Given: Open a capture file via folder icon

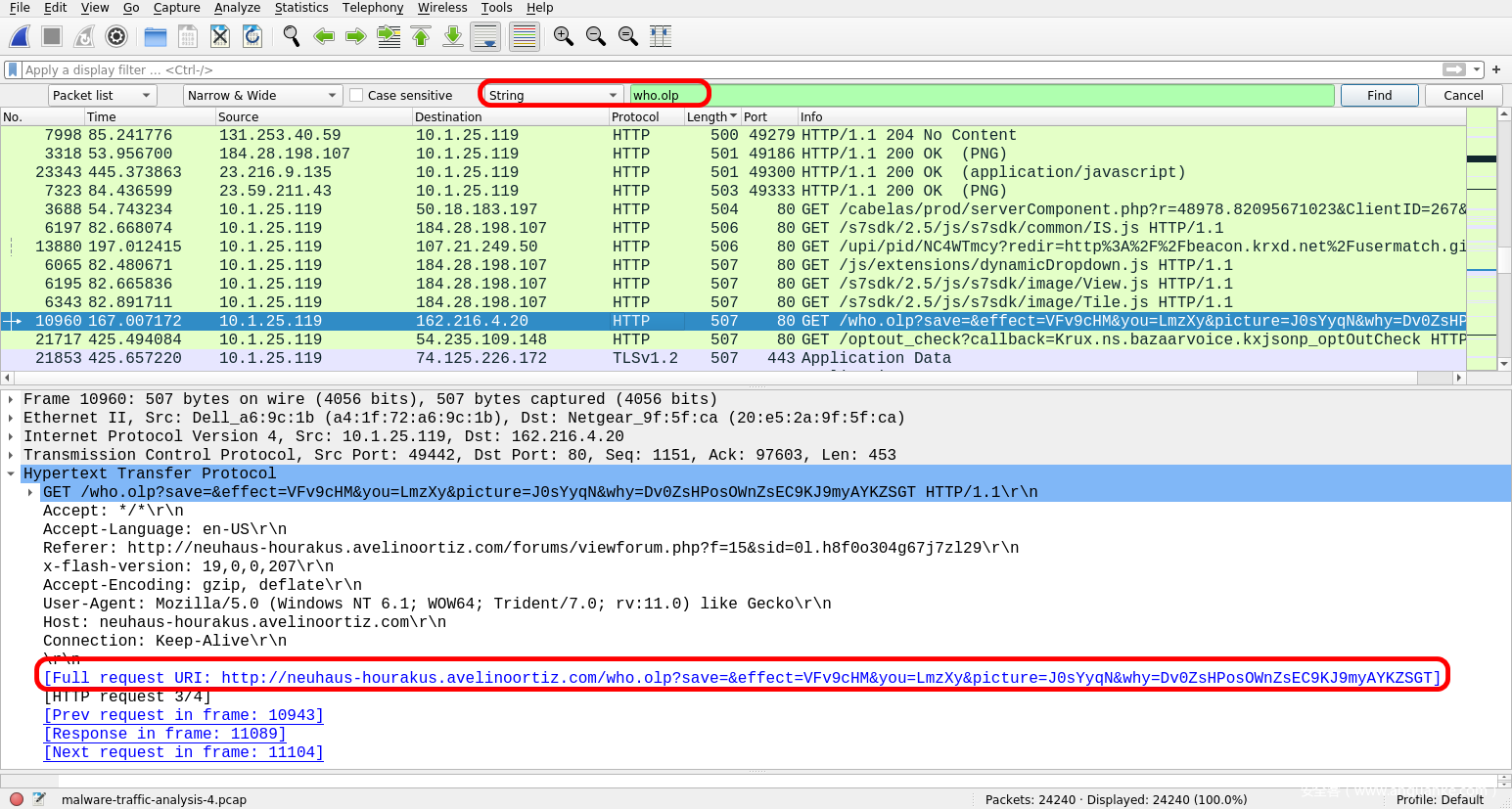Looking at the screenshot, I should click(x=156, y=37).
